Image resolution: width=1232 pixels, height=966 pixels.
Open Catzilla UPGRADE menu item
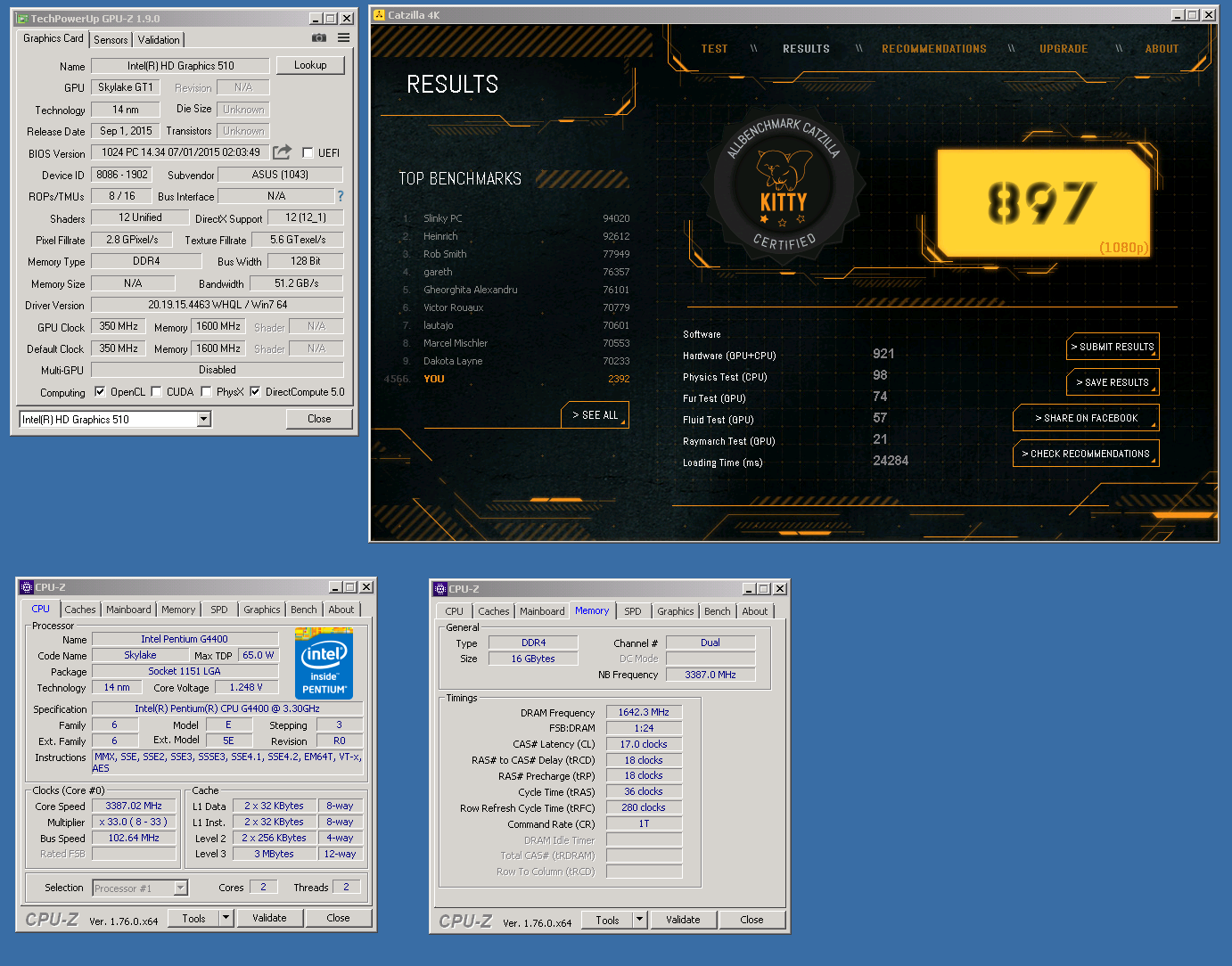pos(1064,49)
